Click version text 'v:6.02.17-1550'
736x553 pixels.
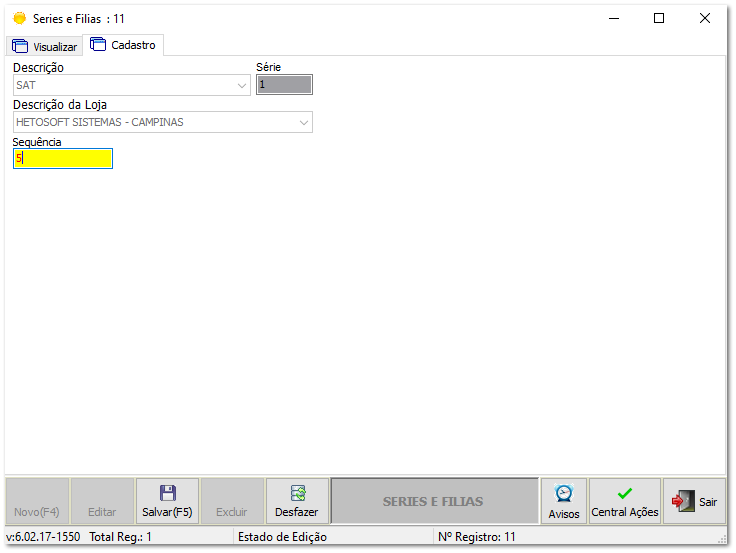click(x=43, y=537)
